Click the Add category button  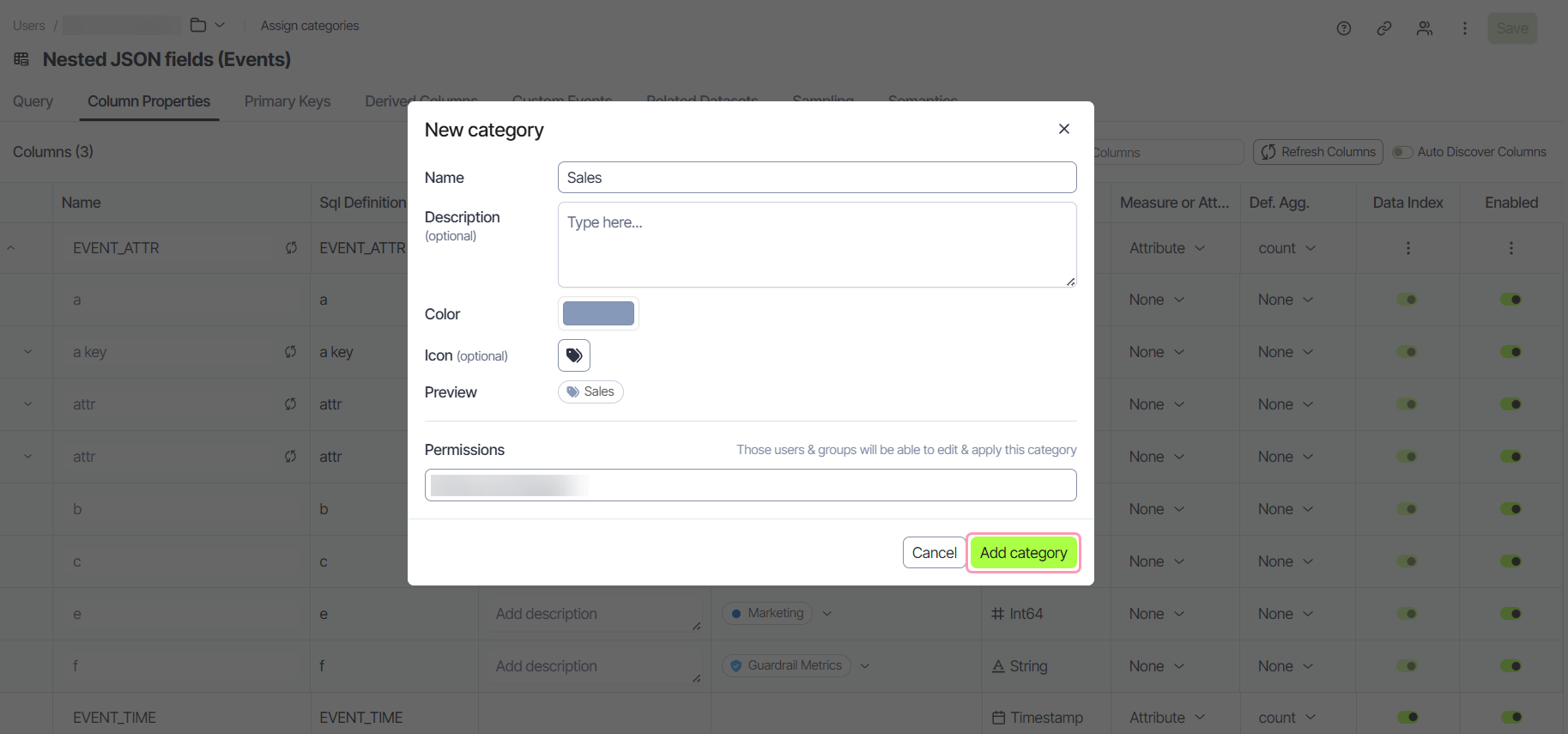[x=1024, y=553]
